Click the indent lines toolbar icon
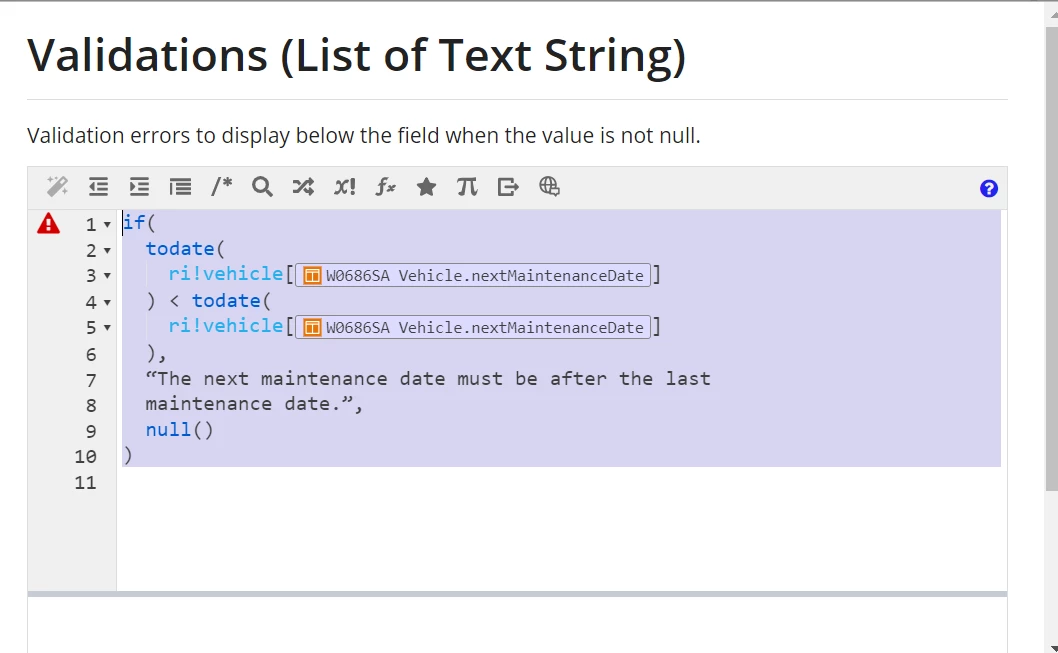 click(139, 186)
